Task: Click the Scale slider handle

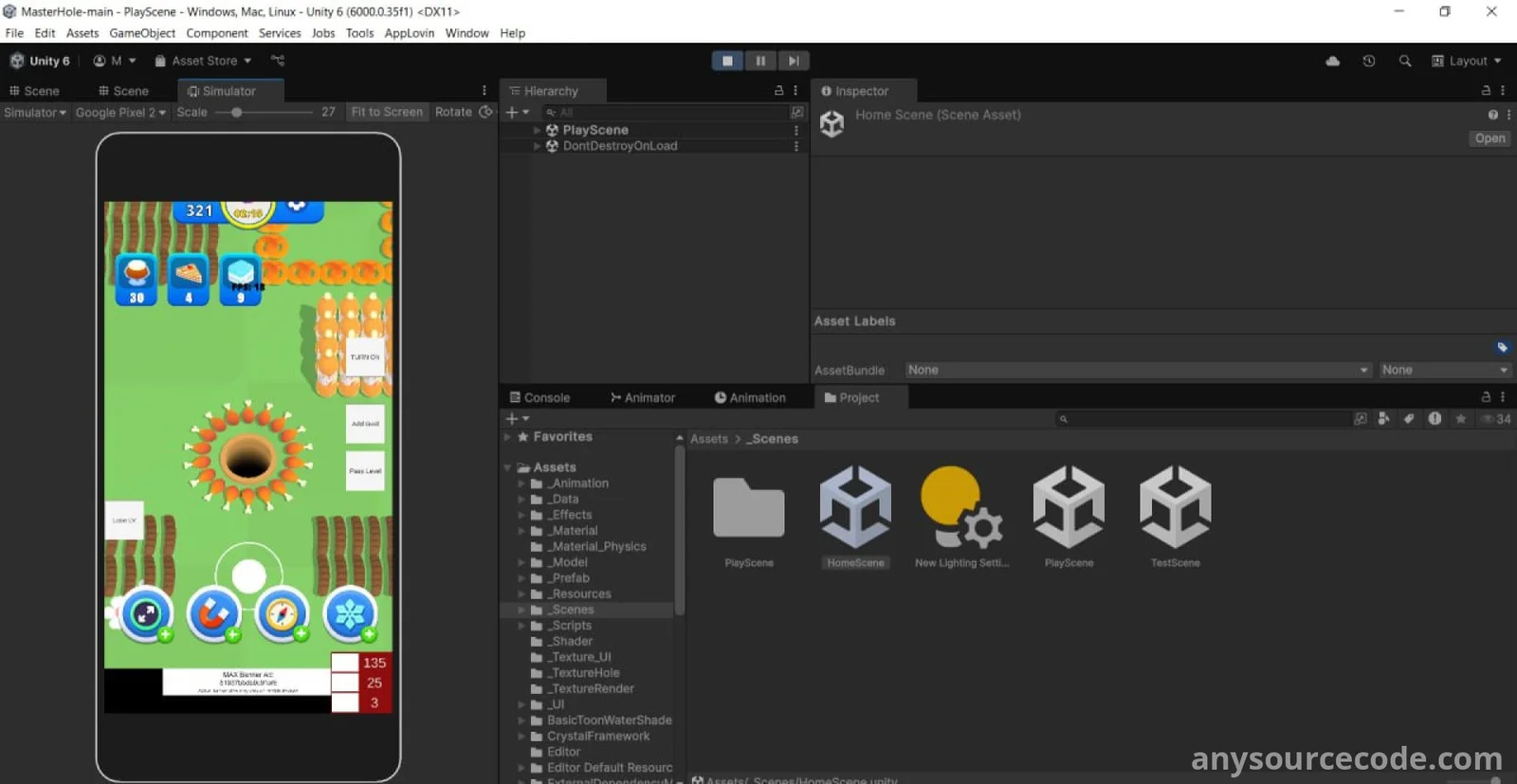Action: (236, 112)
